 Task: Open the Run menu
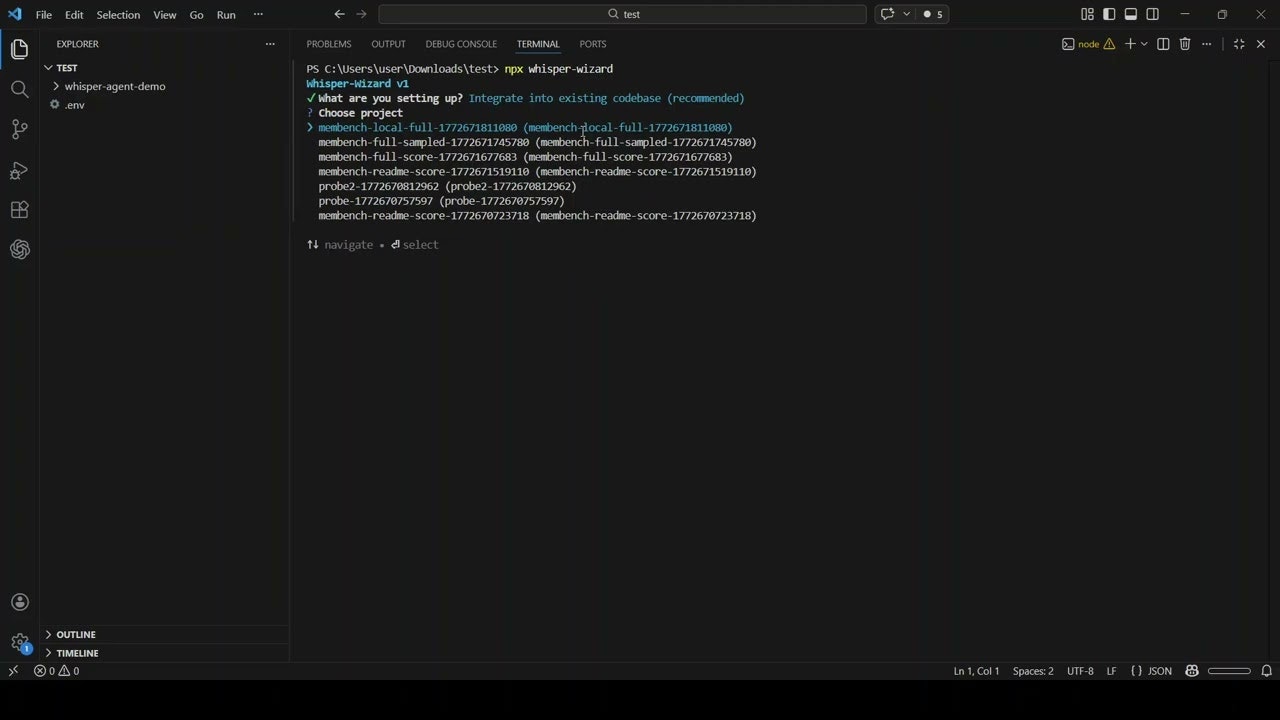click(226, 15)
